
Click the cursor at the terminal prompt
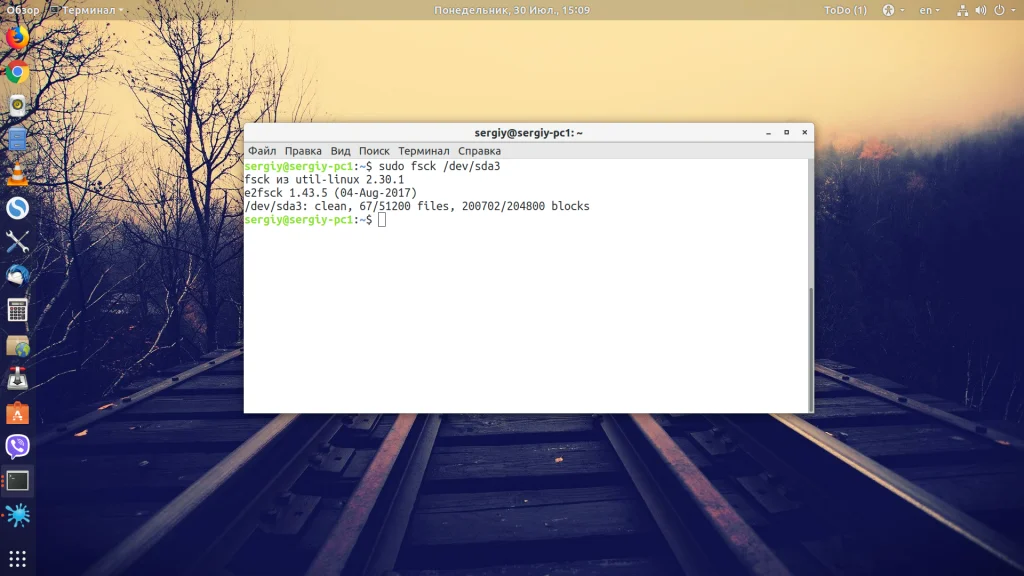pyautogui.click(x=382, y=220)
